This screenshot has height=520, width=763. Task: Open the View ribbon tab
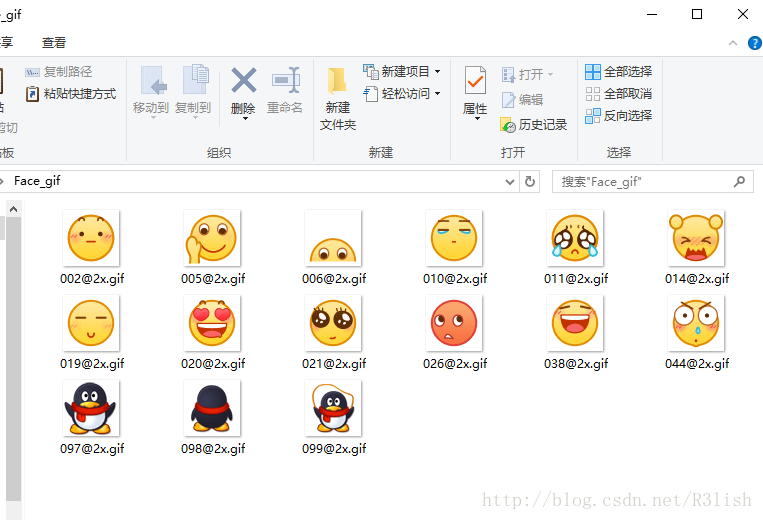click(x=54, y=43)
